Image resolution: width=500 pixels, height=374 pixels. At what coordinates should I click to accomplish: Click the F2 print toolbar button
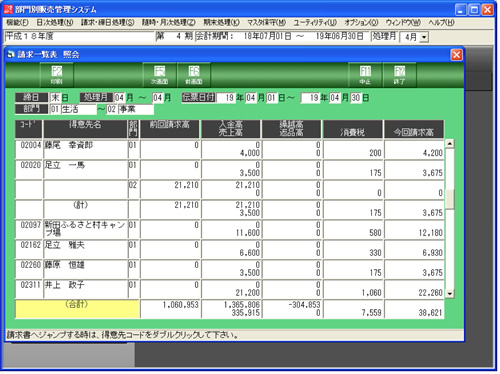[57, 75]
